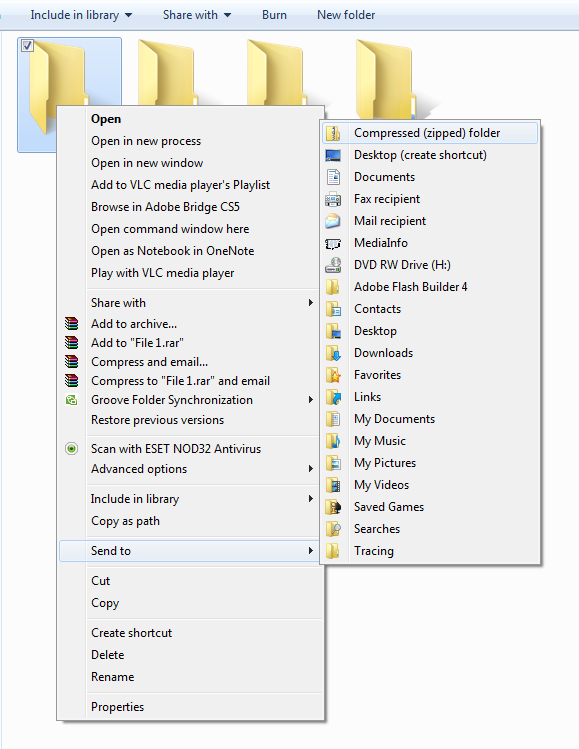Image resolution: width=579 pixels, height=749 pixels.
Task: Click the Tracing folder icon
Action: tap(333, 551)
